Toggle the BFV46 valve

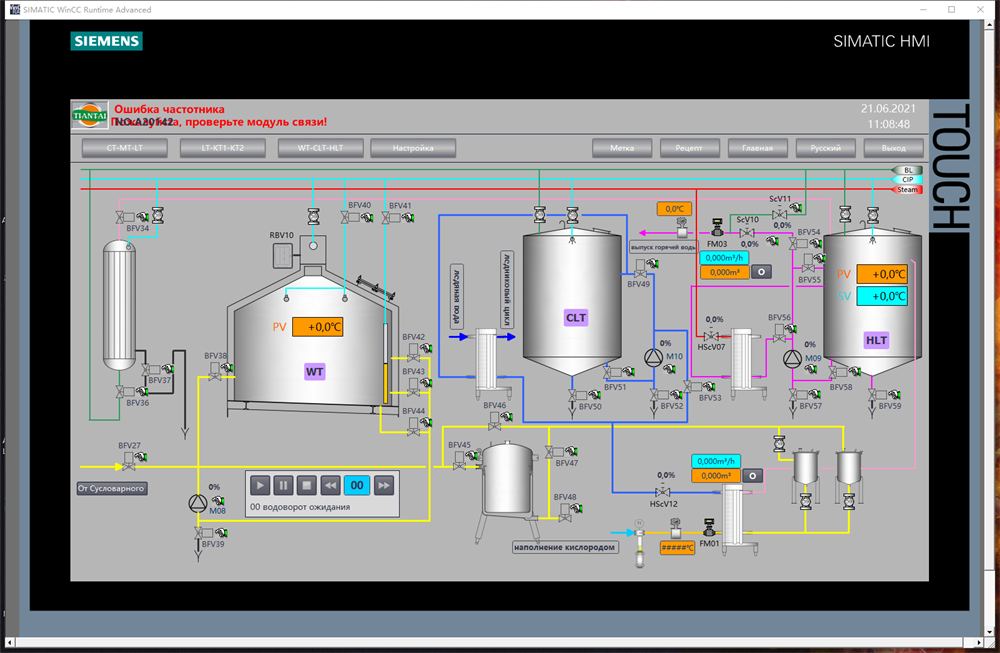pos(494,421)
